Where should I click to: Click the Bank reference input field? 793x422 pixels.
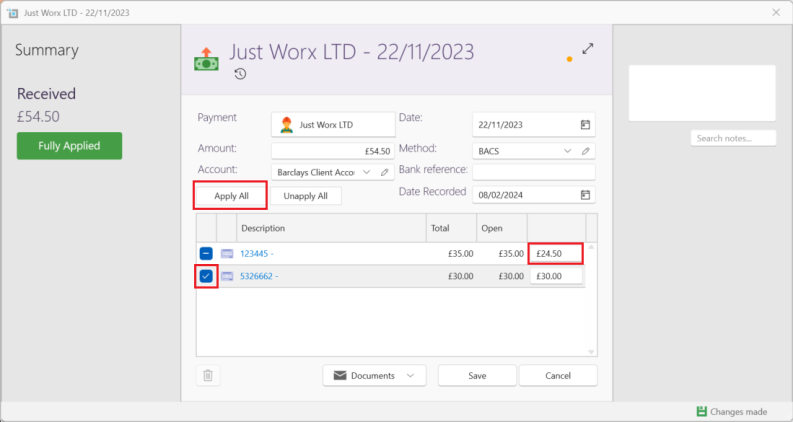[x=534, y=172]
